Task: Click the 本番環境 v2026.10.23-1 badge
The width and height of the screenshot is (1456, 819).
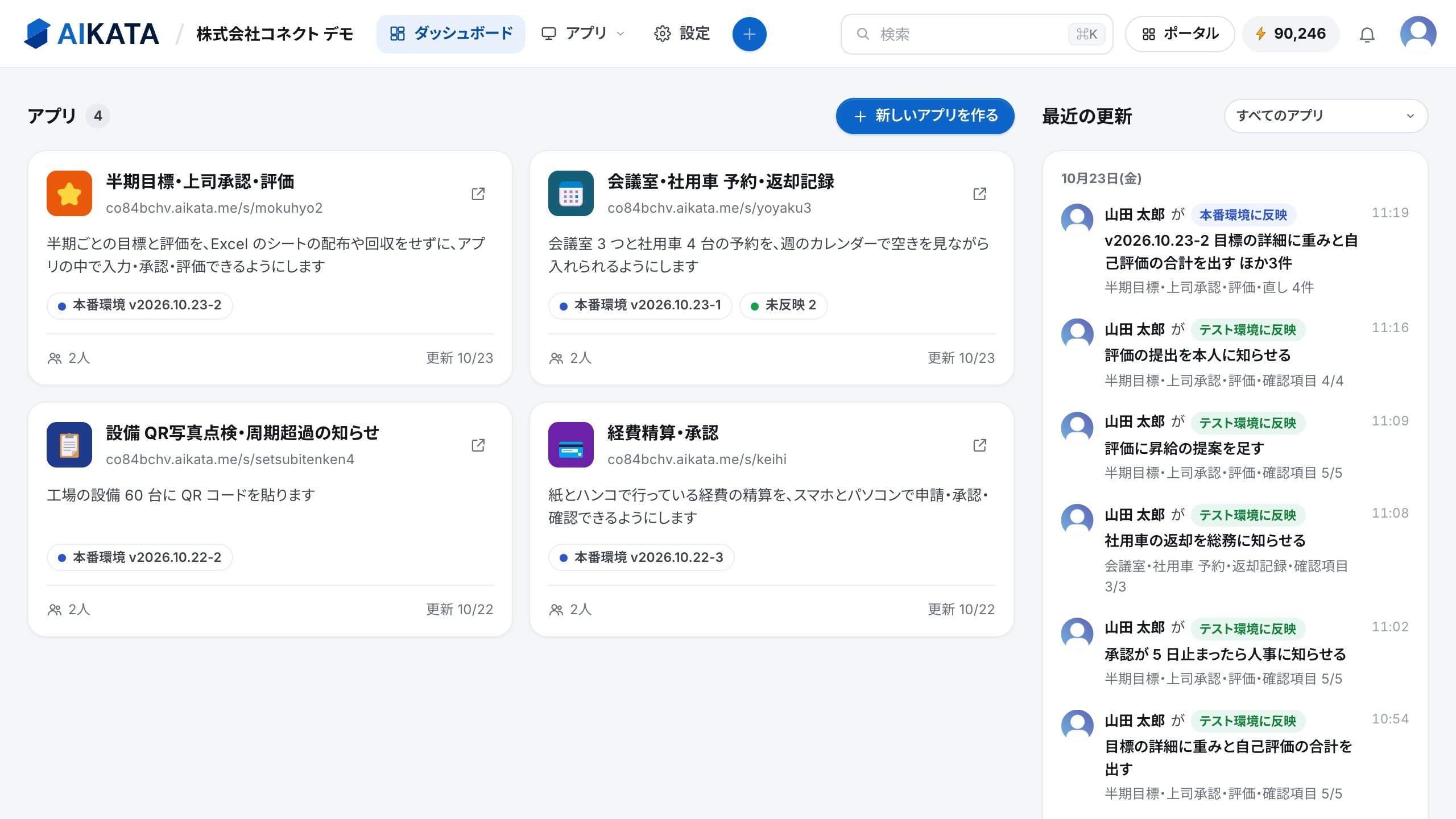Action: click(x=640, y=305)
